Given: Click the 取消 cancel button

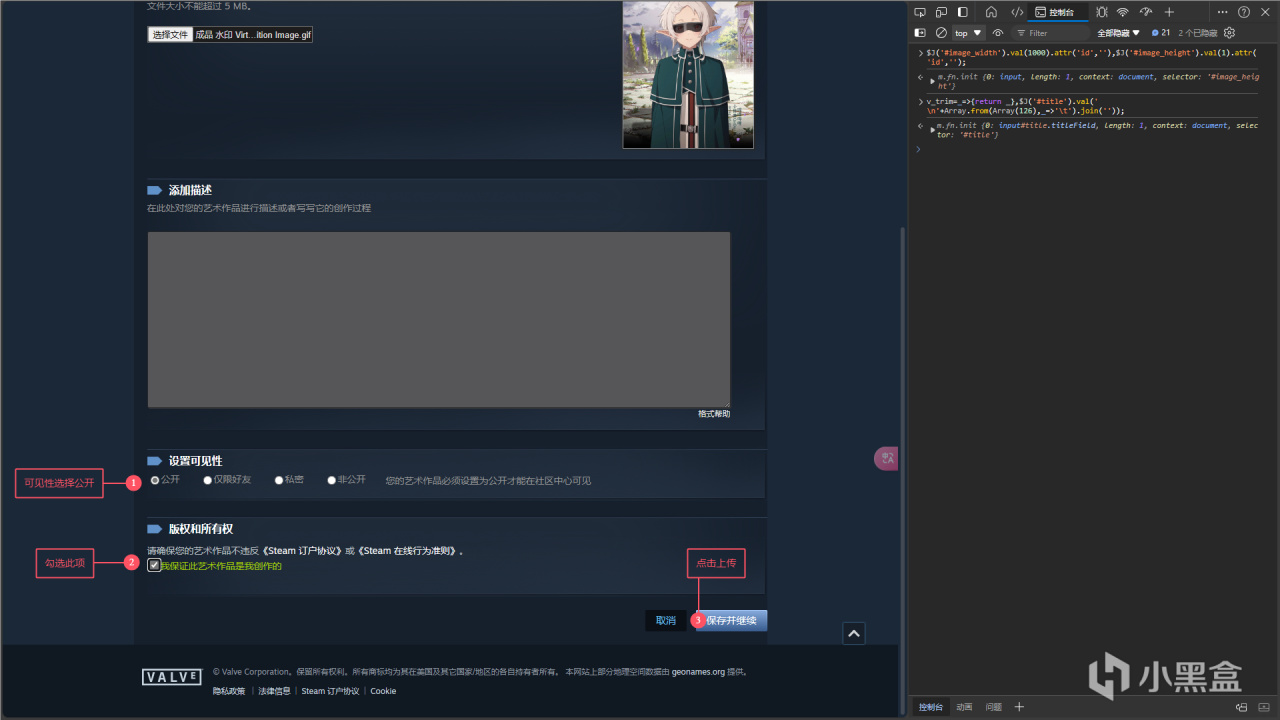Looking at the screenshot, I should (x=666, y=621).
